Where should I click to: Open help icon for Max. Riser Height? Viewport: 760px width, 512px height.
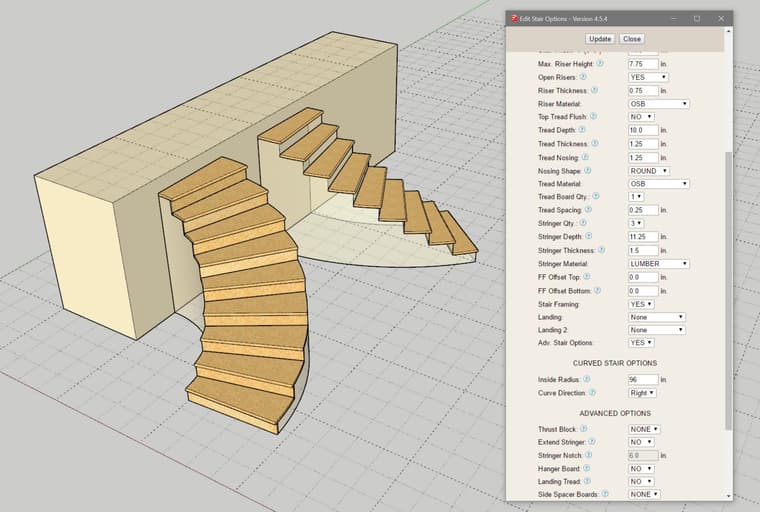pyautogui.click(x=600, y=64)
